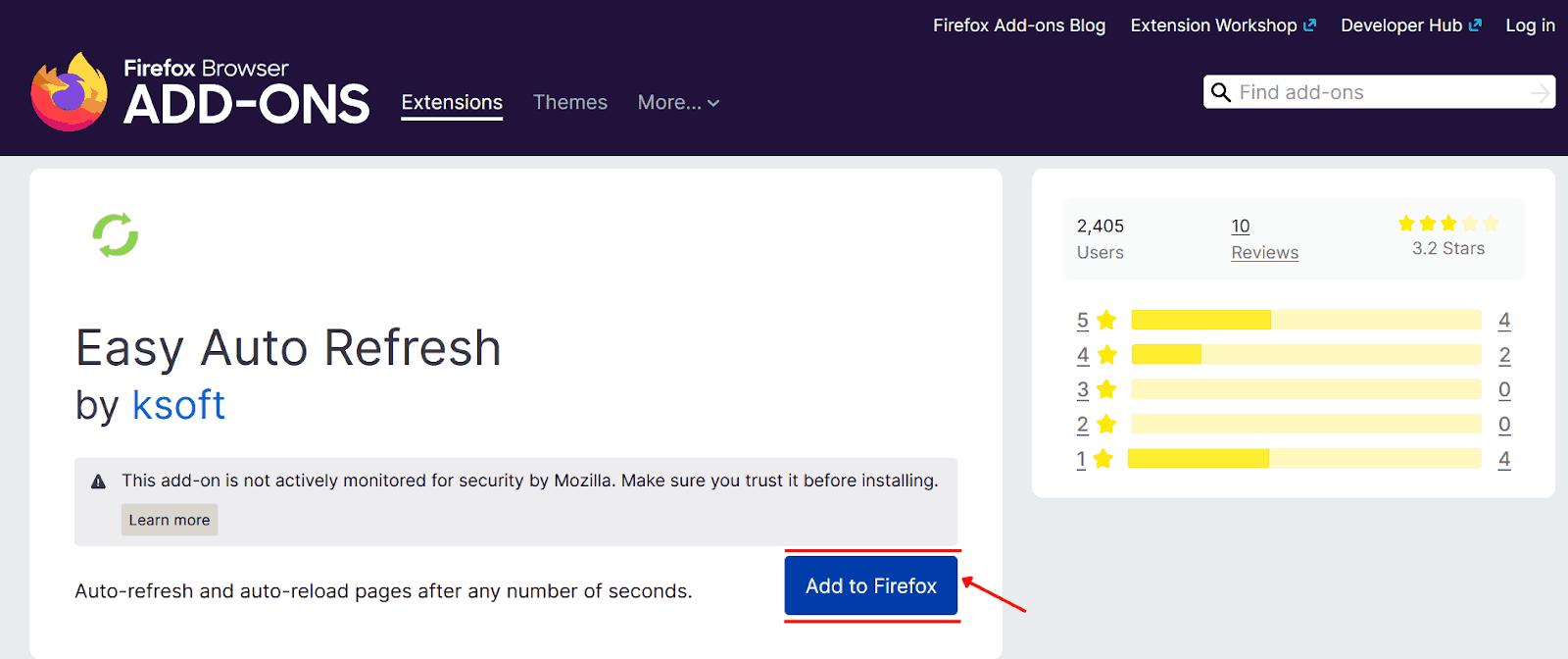Click Add to Firefox button

(871, 585)
